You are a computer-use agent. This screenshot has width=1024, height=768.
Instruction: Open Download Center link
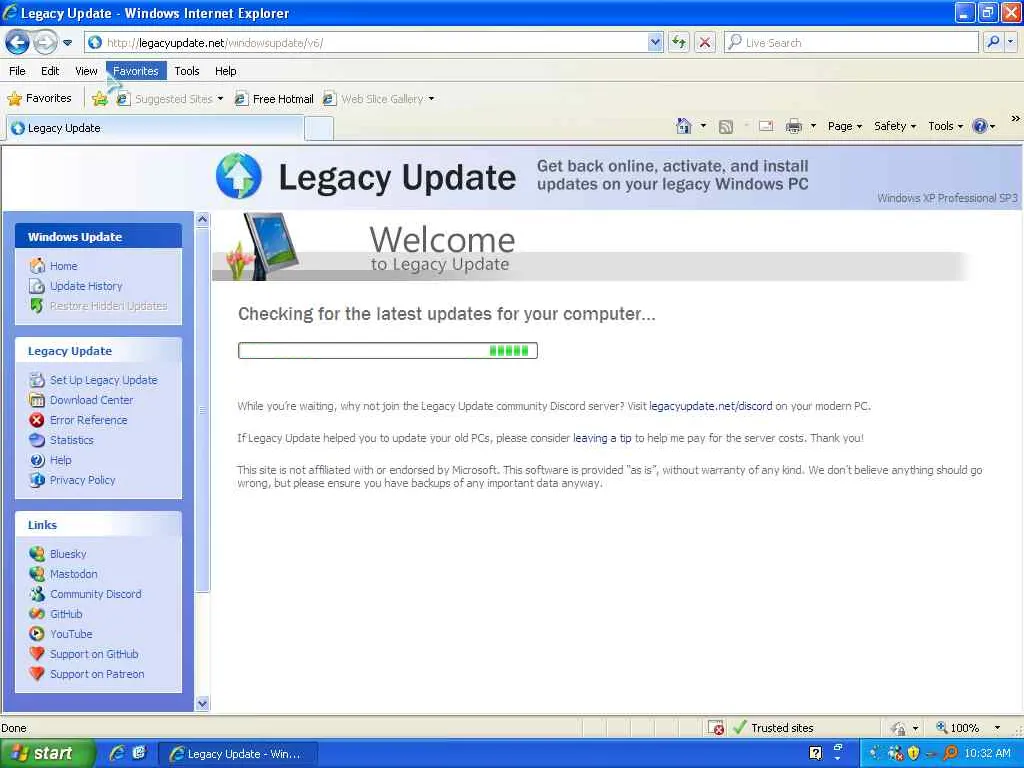(x=91, y=400)
